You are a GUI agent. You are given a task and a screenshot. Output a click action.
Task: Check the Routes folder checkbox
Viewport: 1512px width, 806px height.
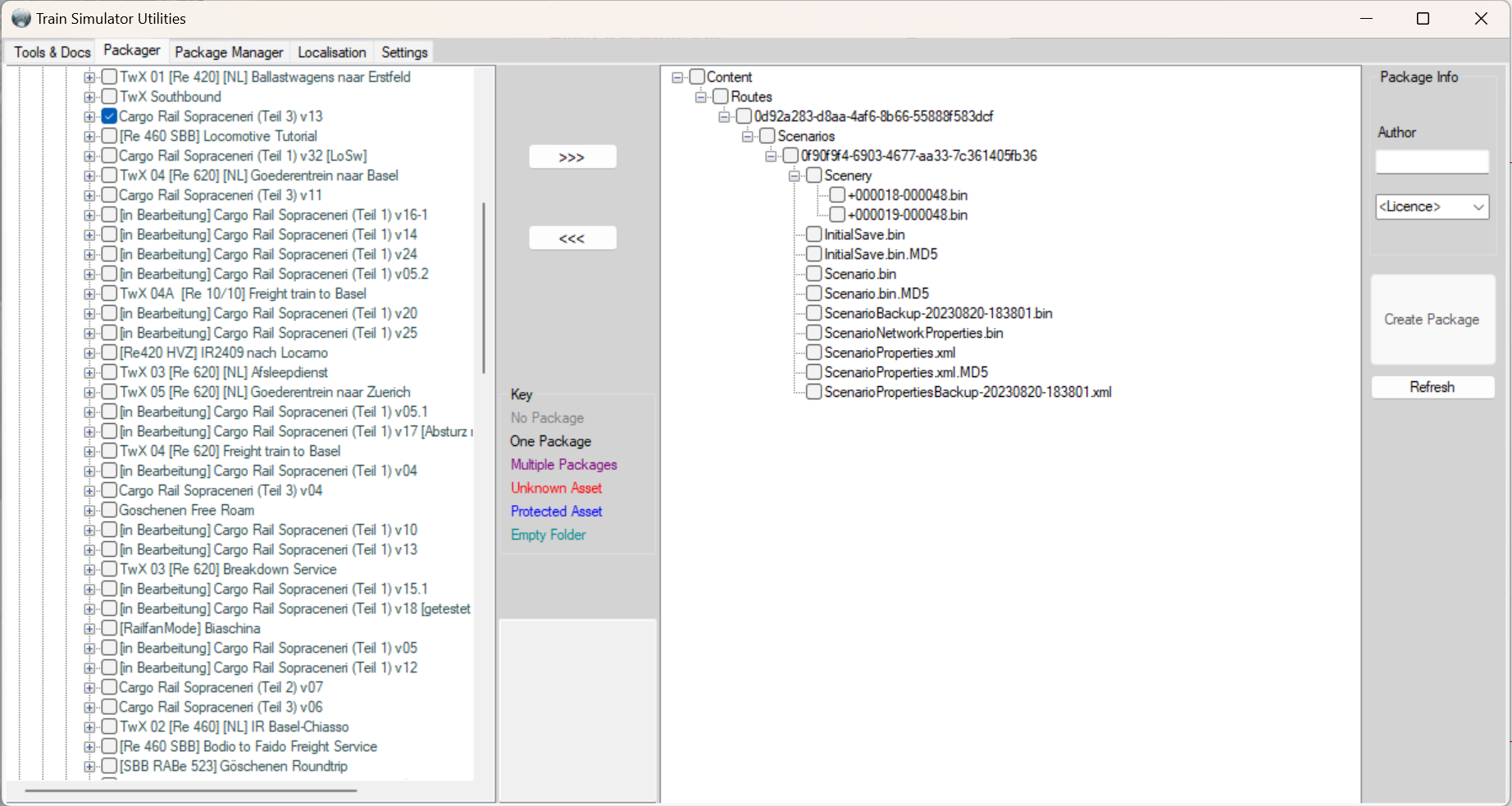click(x=721, y=97)
